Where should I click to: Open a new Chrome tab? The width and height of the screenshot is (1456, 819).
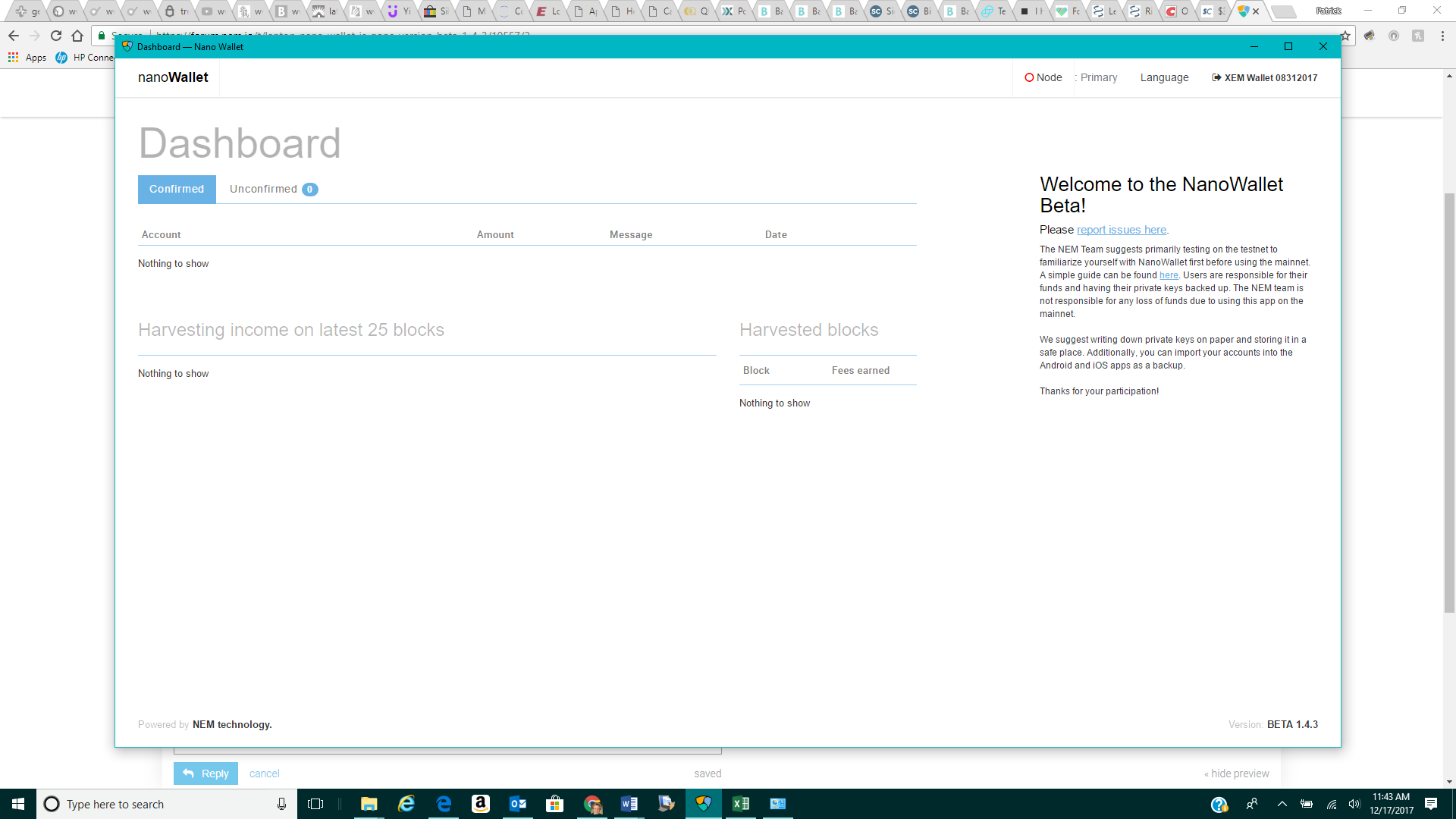click(1283, 11)
